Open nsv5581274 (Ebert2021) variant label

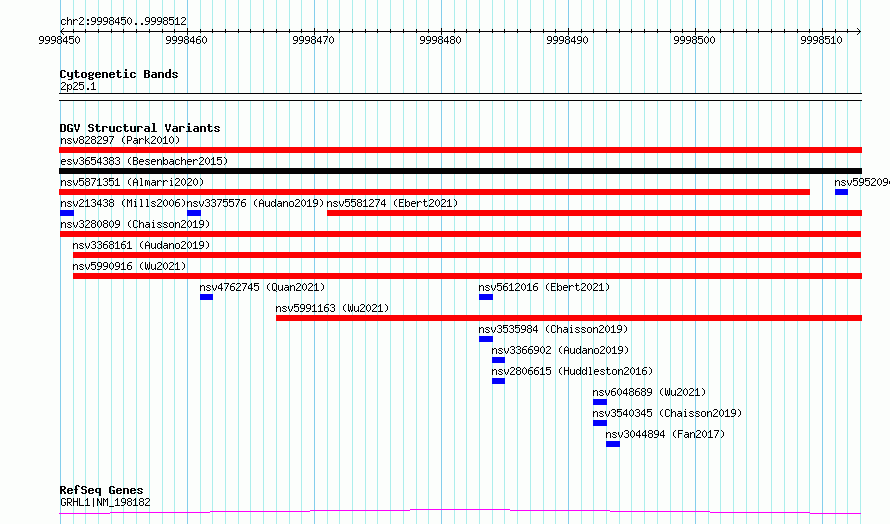point(392,203)
